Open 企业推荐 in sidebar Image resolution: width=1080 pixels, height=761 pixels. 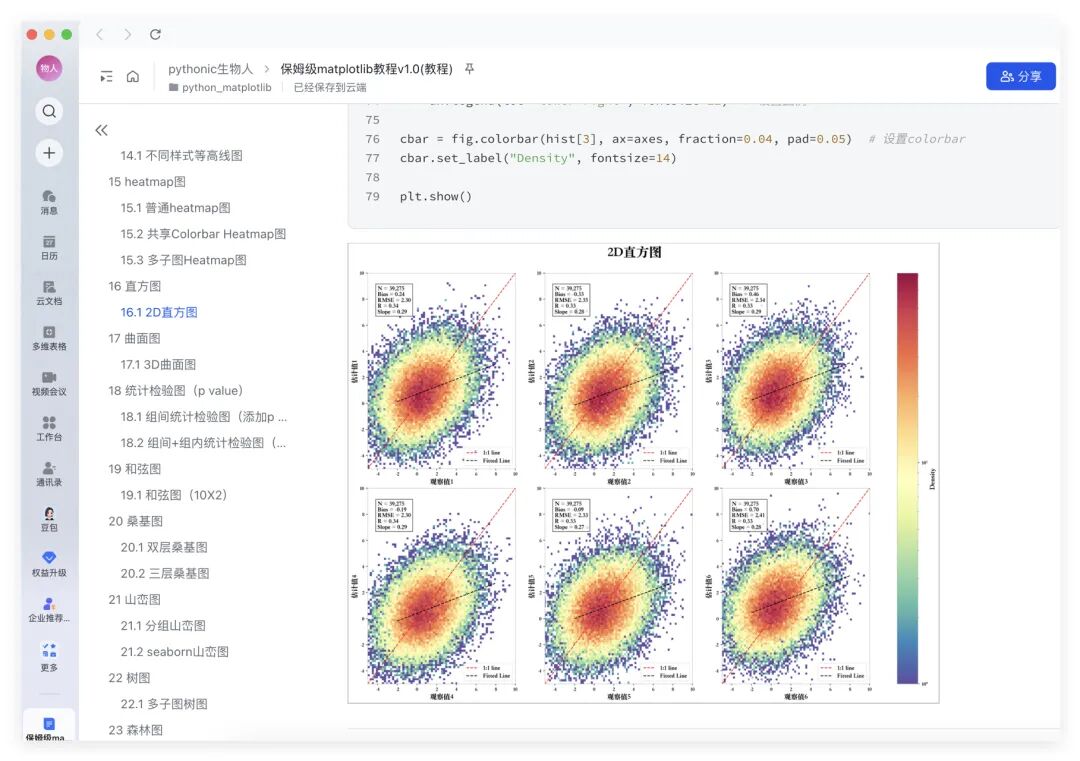tap(49, 609)
